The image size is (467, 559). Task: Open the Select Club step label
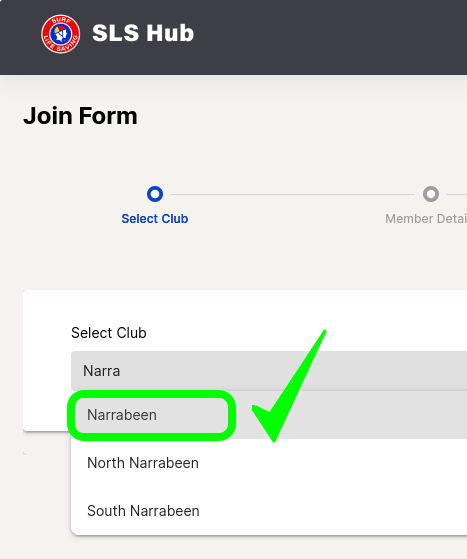[x=155, y=219]
